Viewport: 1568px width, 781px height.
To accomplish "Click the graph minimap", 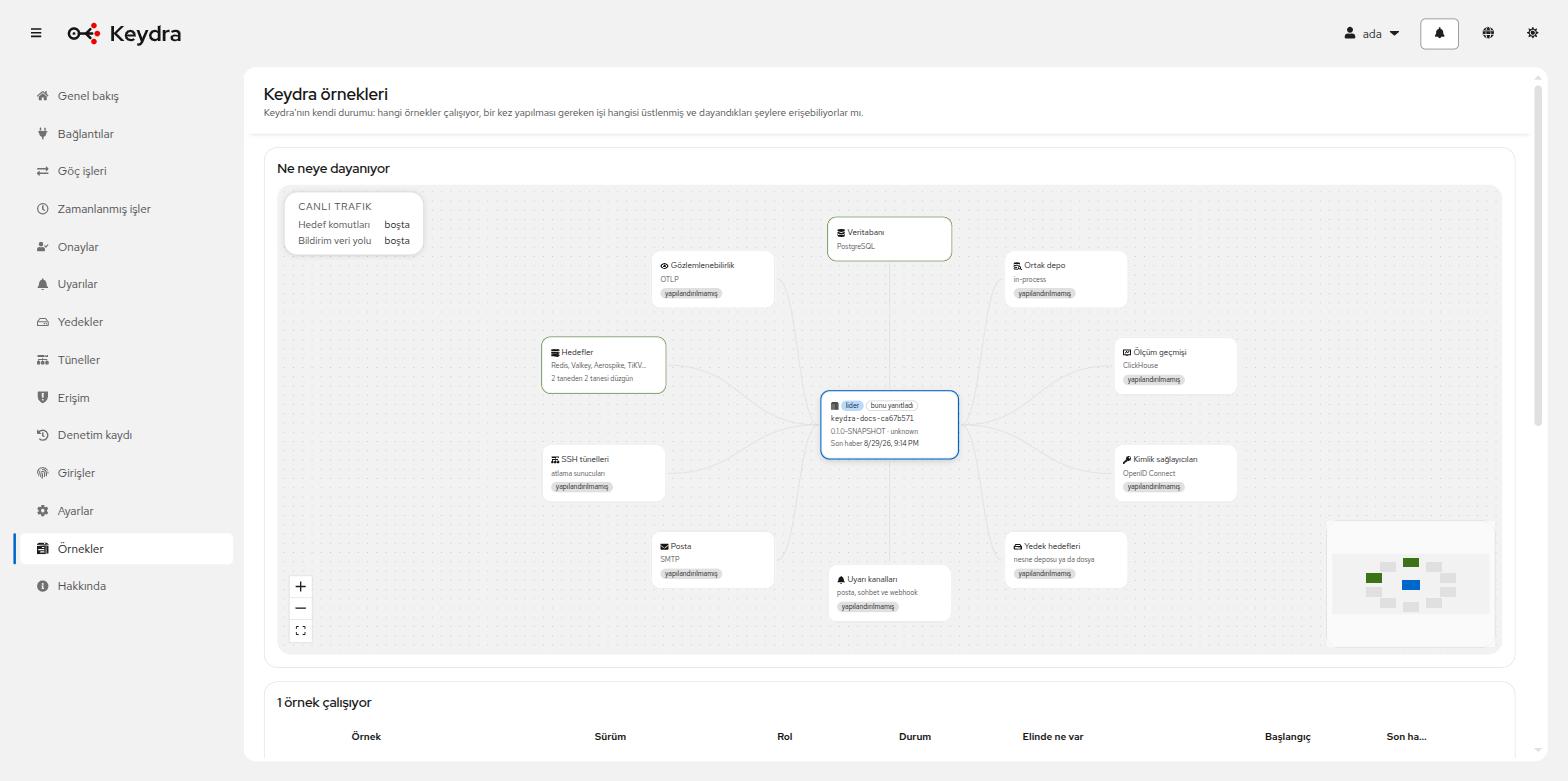I will pyautogui.click(x=1410, y=584).
